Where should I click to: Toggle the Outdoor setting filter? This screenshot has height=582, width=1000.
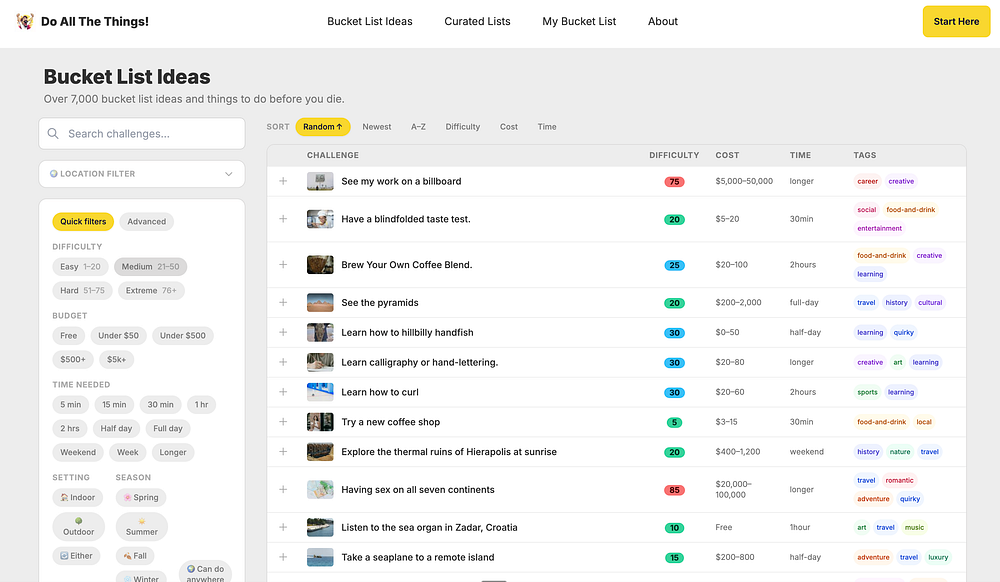click(78, 526)
